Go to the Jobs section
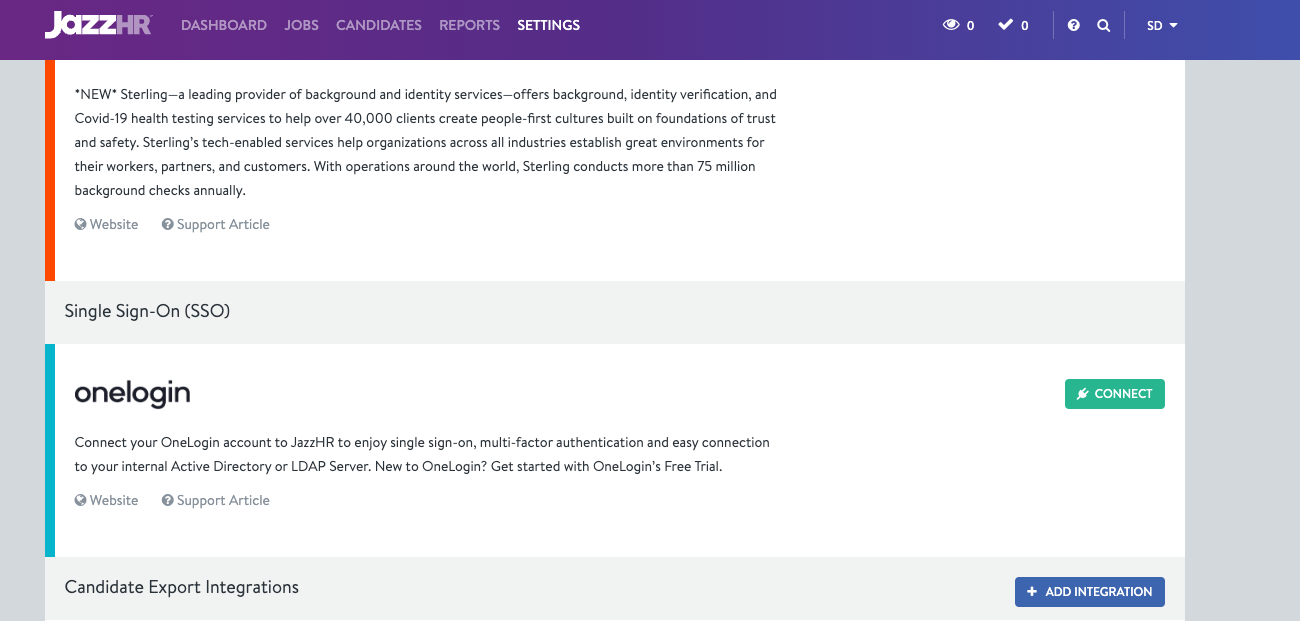 point(301,25)
